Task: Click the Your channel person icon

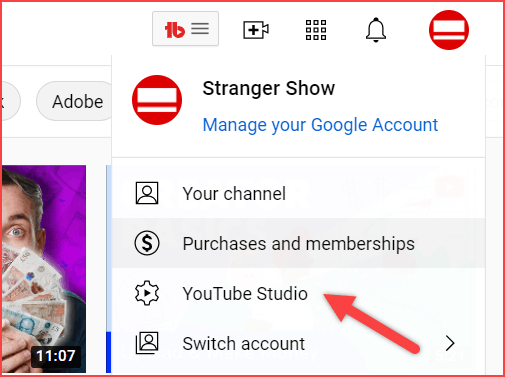Action: coord(147,193)
